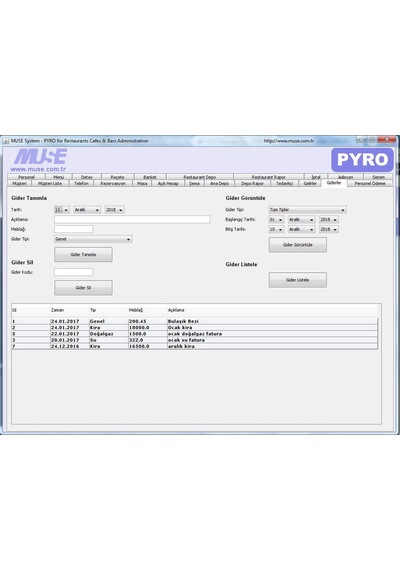This screenshot has height=570, width=400.
Task: Click the Meblağ column header in table
Action: pyautogui.click(x=148, y=310)
